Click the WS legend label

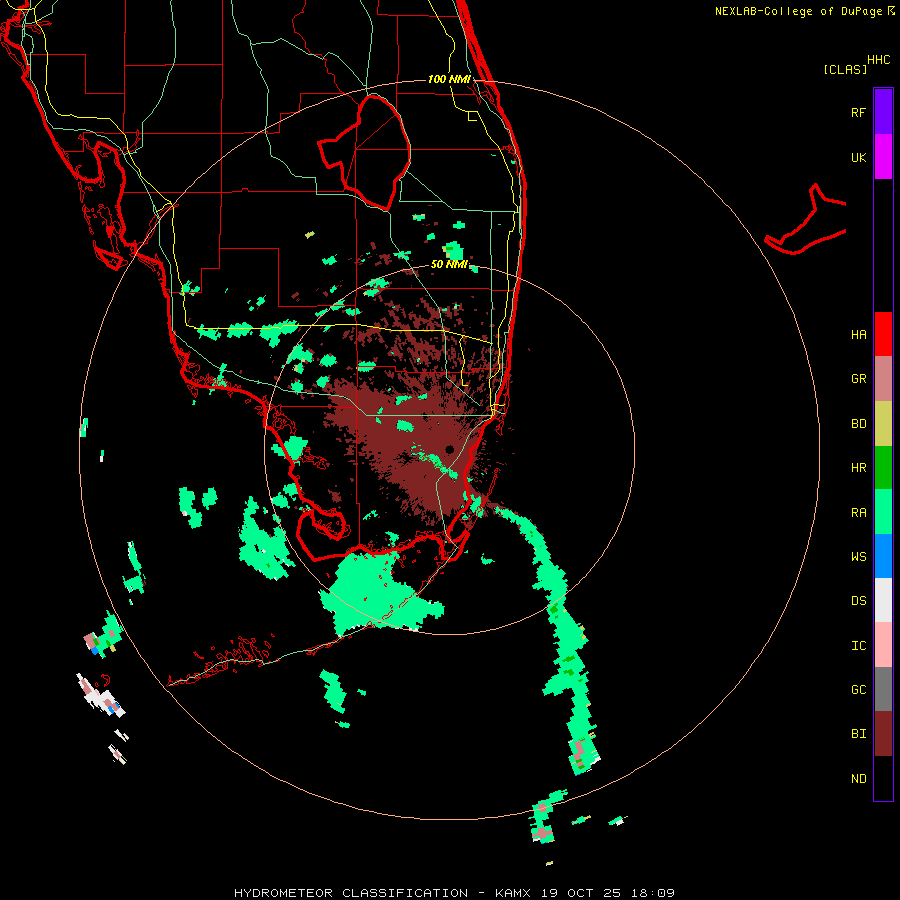pos(858,557)
